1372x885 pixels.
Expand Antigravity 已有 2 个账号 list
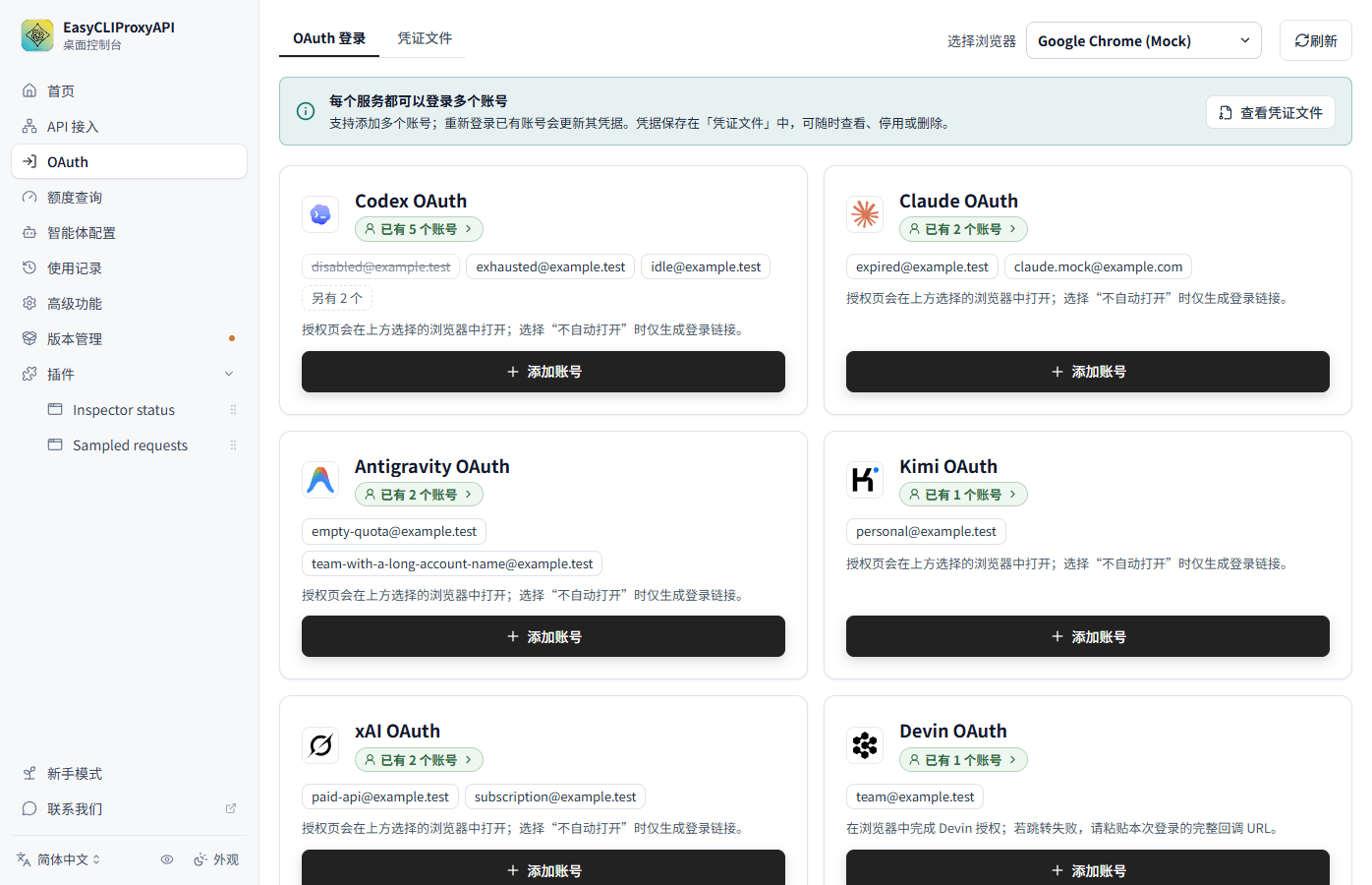(419, 495)
